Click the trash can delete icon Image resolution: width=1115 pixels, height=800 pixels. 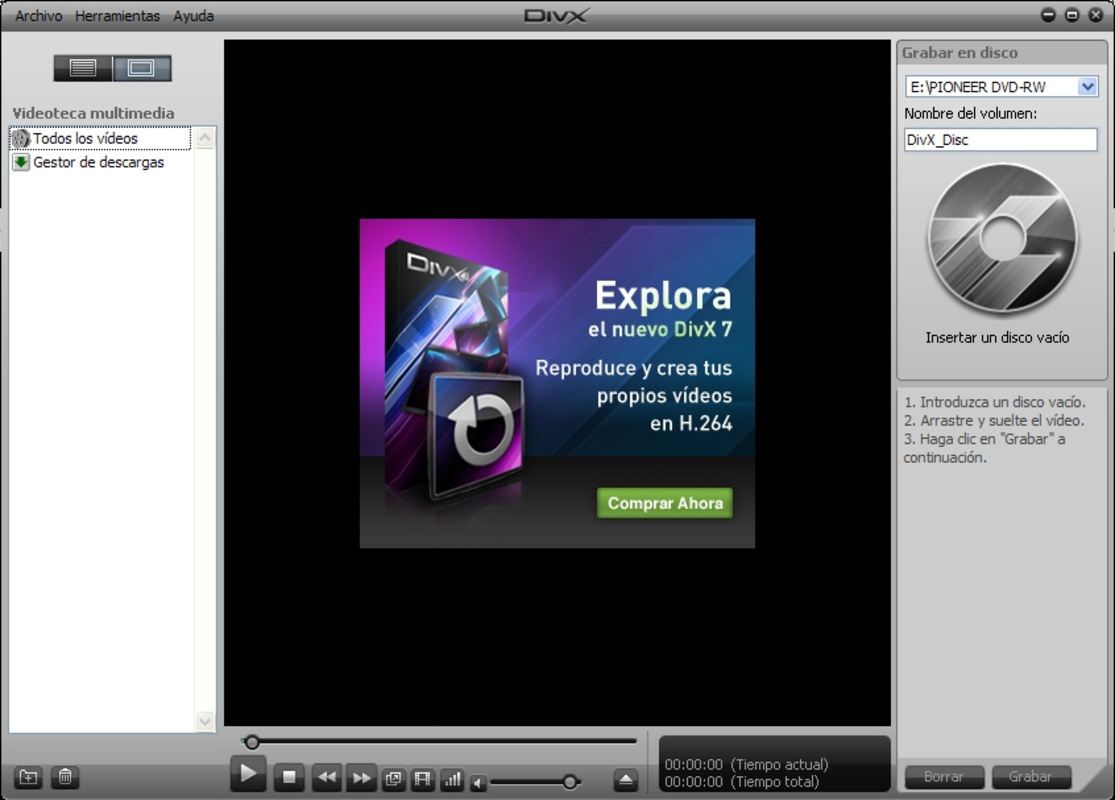(x=65, y=777)
